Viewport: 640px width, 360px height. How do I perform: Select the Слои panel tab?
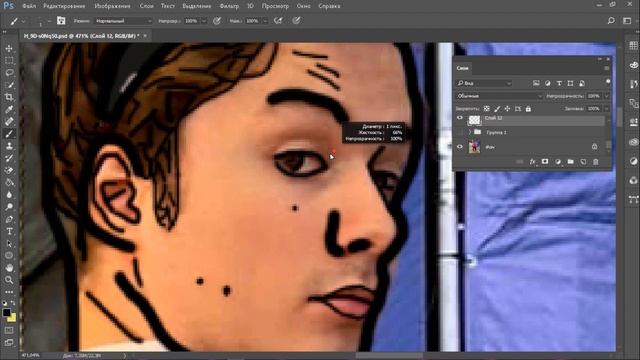point(462,68)
